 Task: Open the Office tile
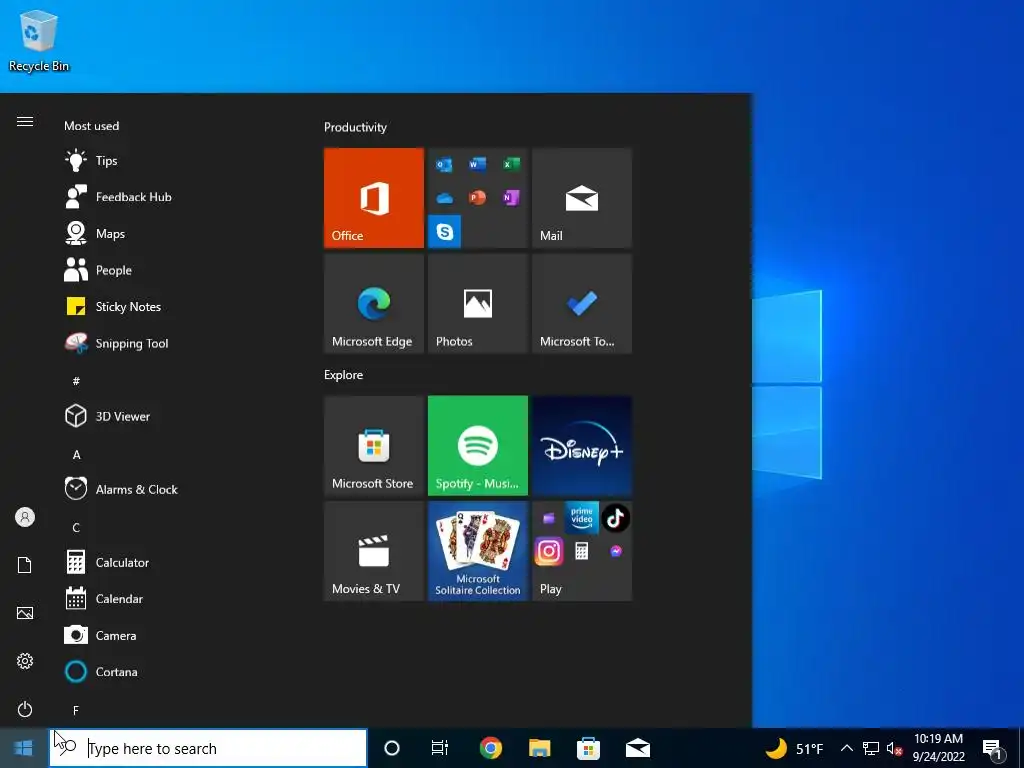click(x=374, y=198)
